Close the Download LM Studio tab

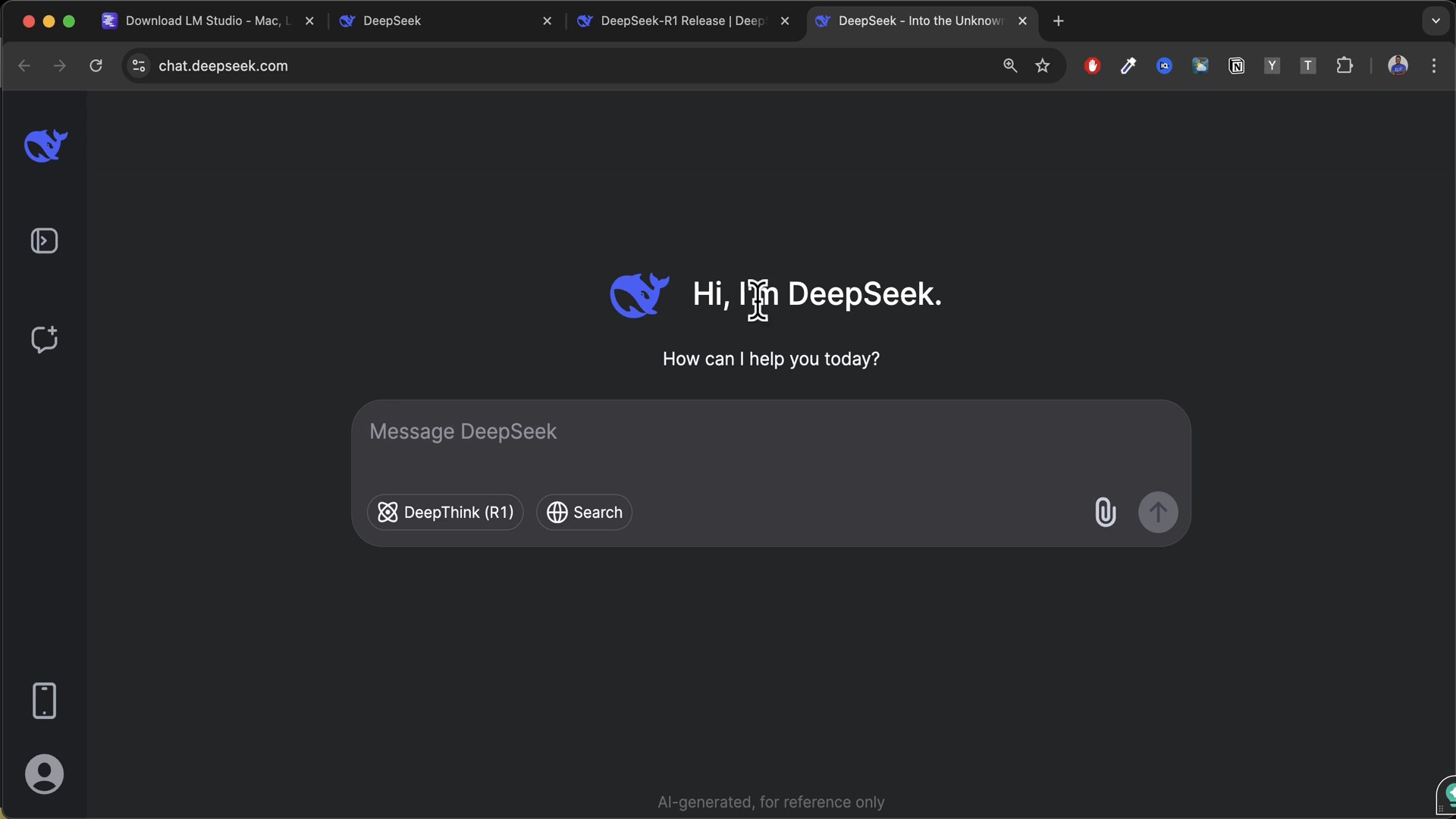click(x=309, y=21)
